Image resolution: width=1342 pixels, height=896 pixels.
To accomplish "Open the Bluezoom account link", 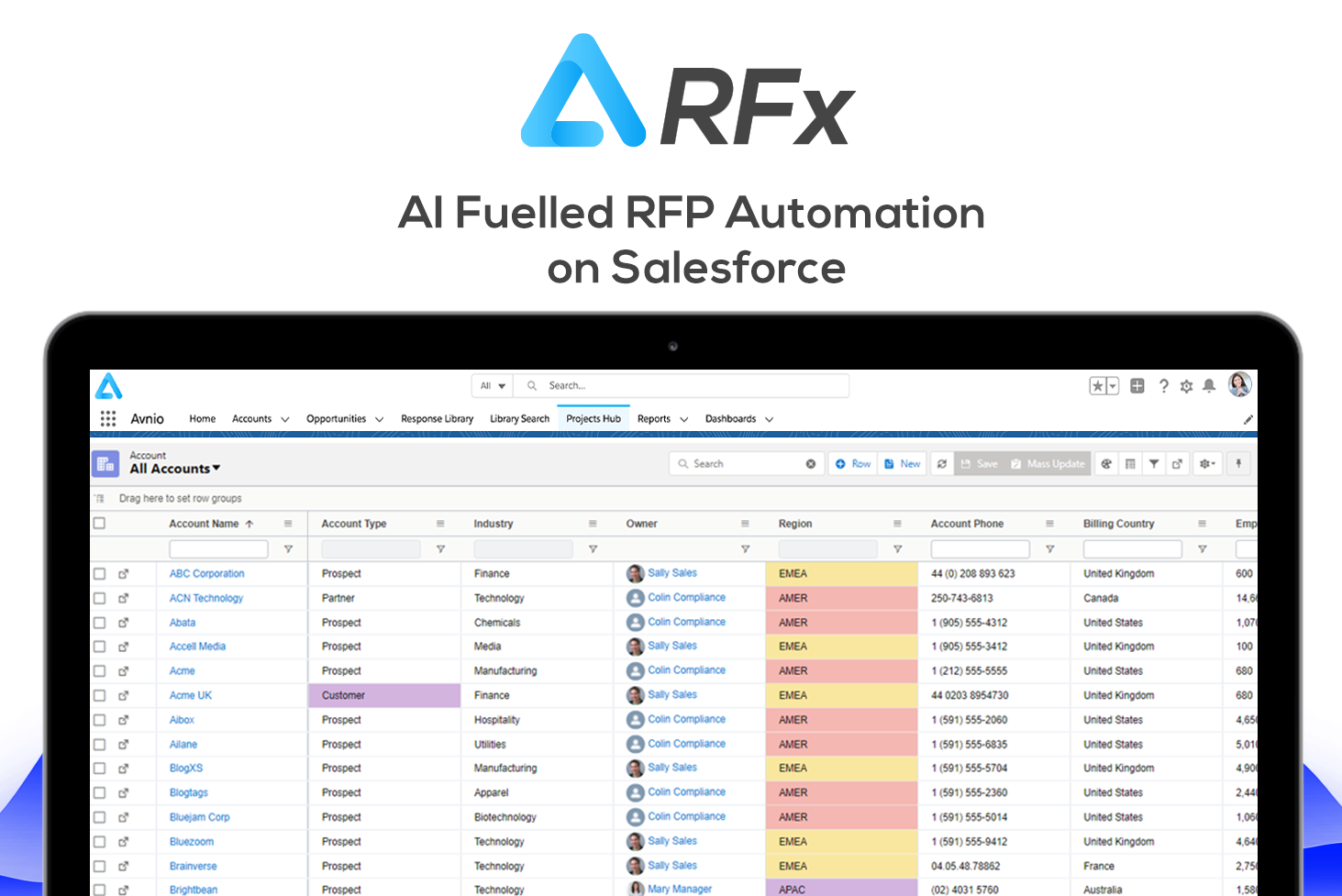I will tap(191, 841).
